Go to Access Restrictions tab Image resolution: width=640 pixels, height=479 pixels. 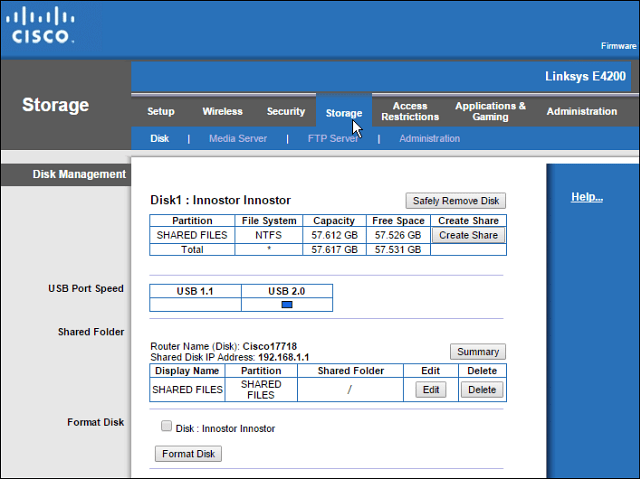(410, 111)
